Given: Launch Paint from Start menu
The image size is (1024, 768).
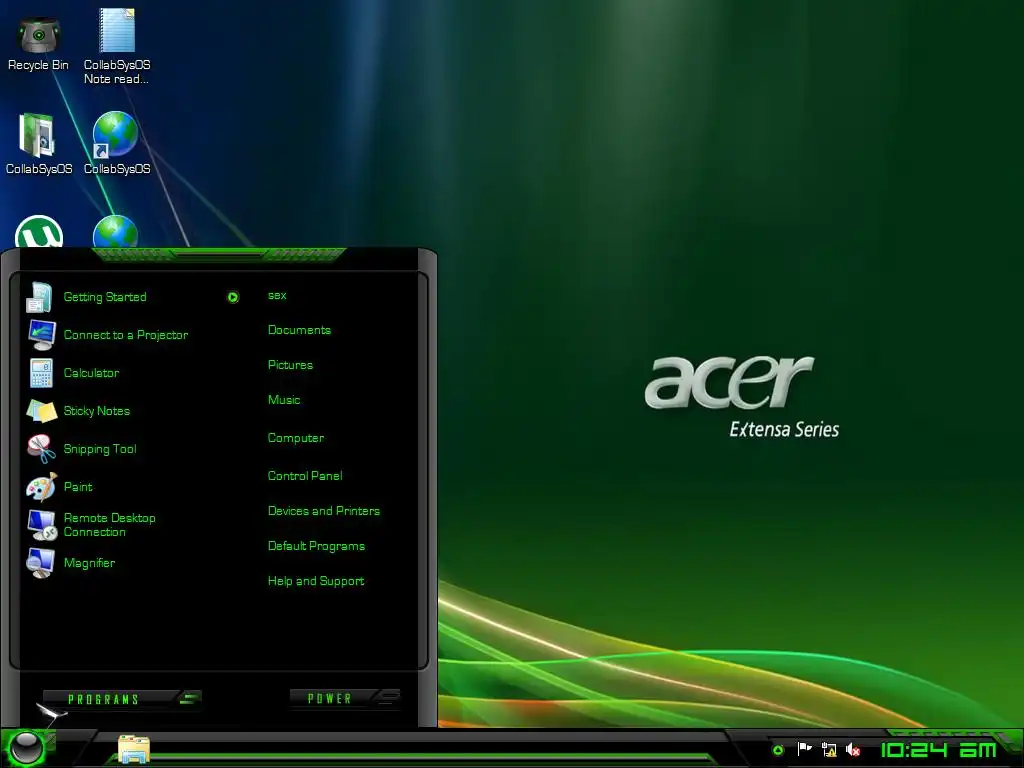Looking at the screenshot, I should tap(78, 487).
